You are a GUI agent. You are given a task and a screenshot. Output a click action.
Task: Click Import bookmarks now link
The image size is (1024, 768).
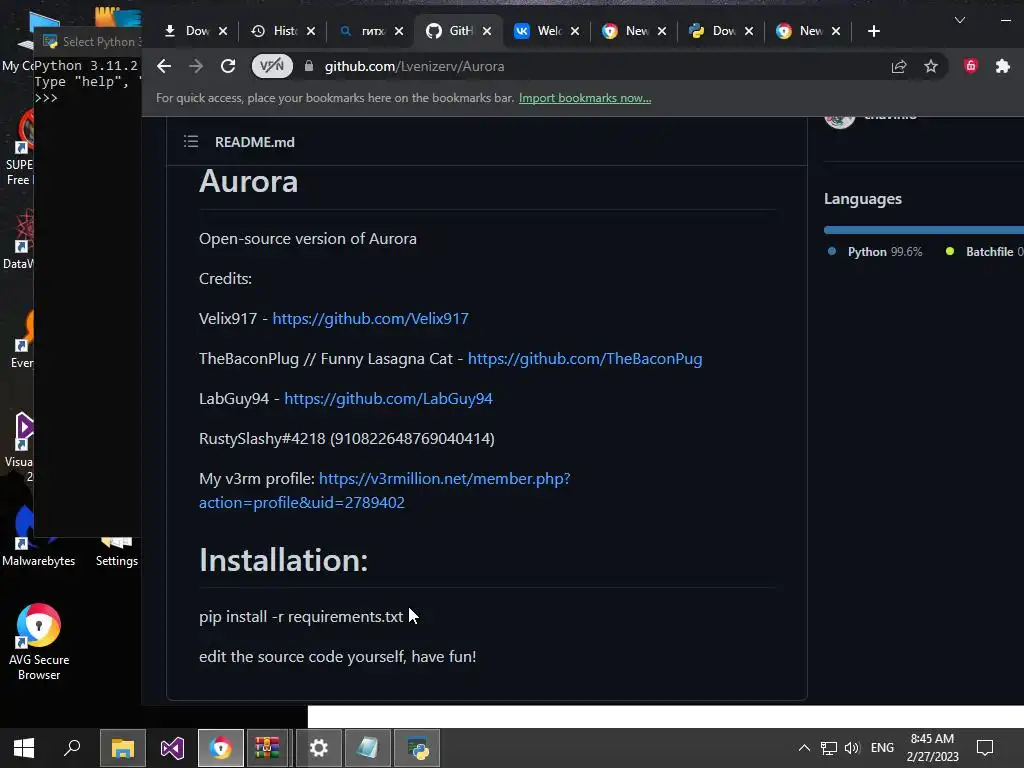tap(584, 98)
